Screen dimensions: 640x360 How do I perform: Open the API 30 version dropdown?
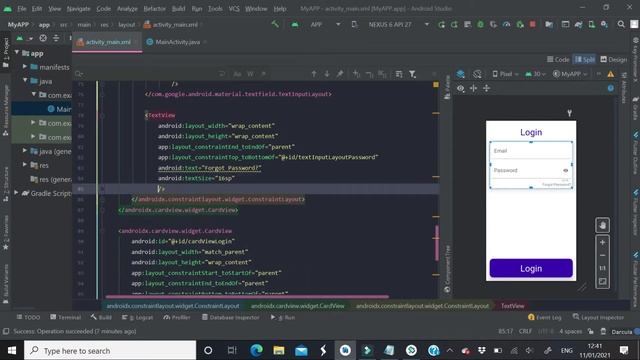click(536, 74)
